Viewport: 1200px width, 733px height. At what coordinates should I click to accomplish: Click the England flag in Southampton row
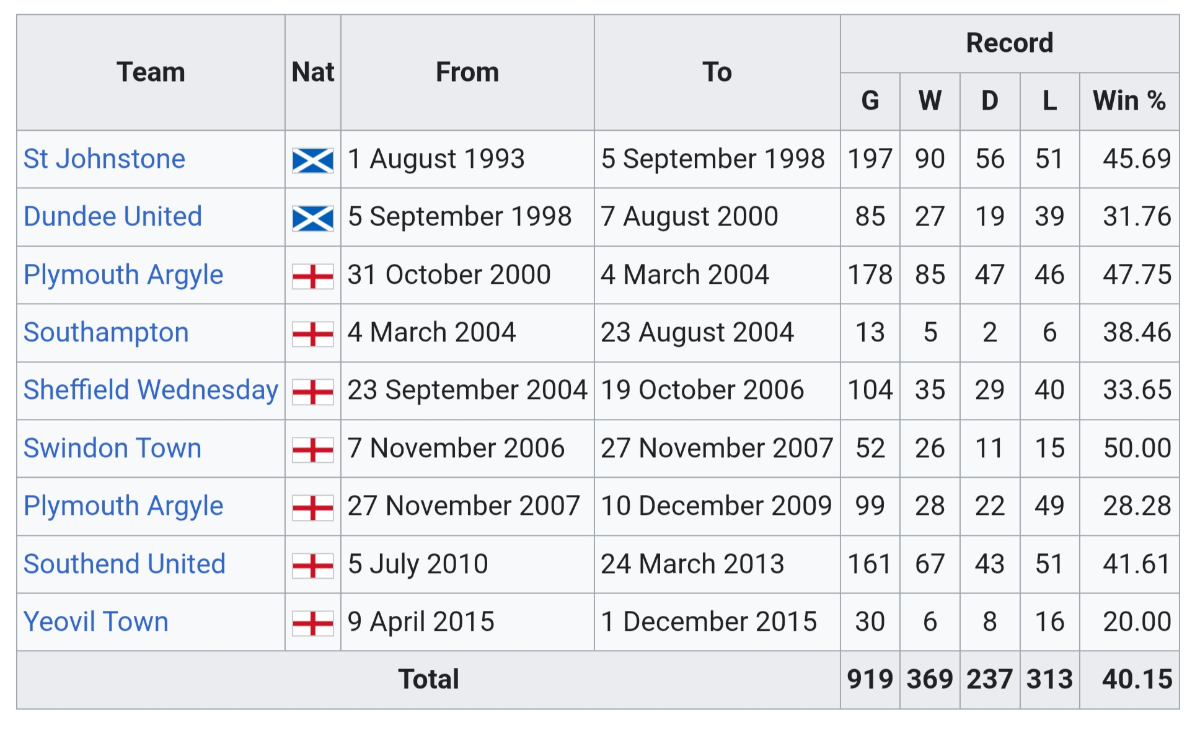pos(313,334)
